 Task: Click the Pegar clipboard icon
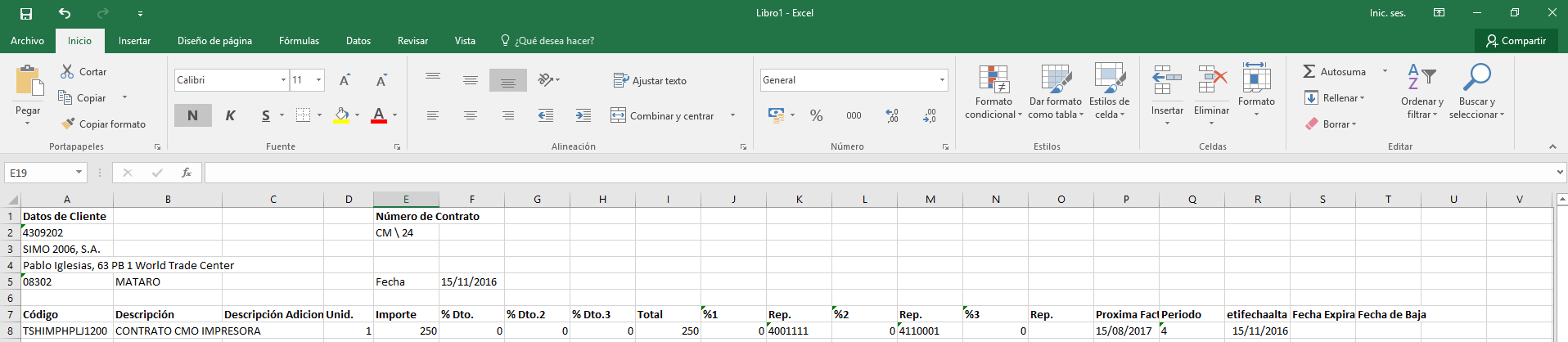click(x=29, y=82)
